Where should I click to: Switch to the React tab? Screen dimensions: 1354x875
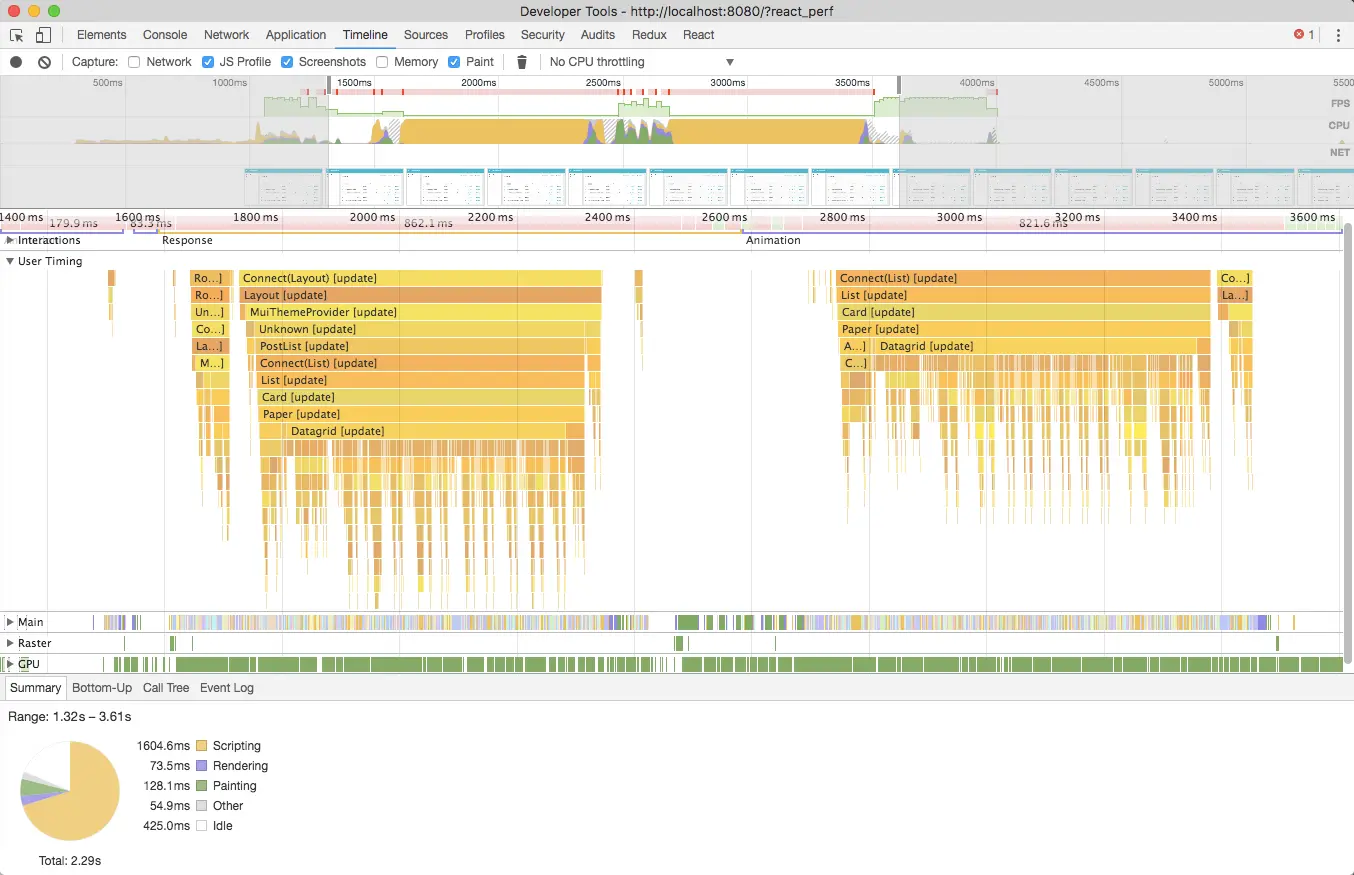[698, 35]
